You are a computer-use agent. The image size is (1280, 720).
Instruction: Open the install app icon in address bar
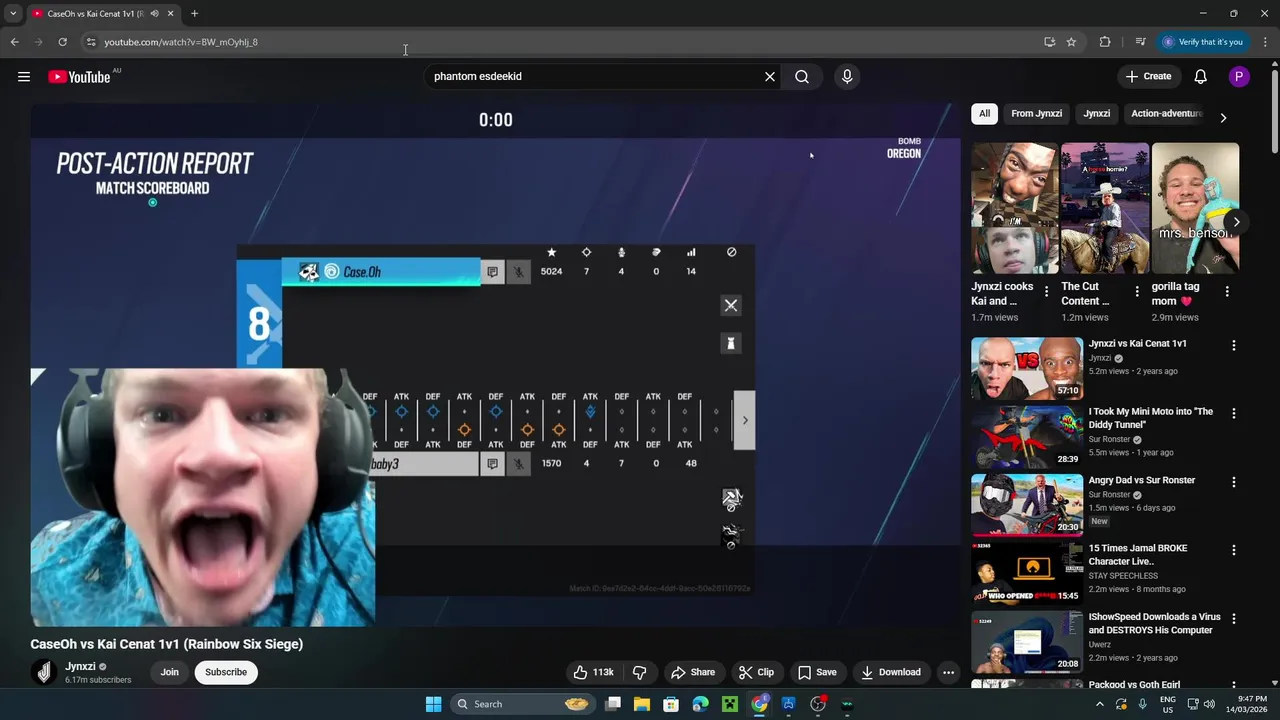pyautogui.click(x=1049, y=42)
